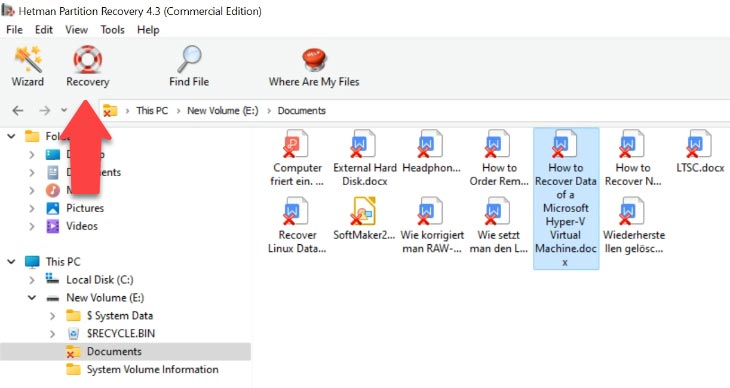
Task: Select Recover Linux Data... document
Action: tap(297, 225)
